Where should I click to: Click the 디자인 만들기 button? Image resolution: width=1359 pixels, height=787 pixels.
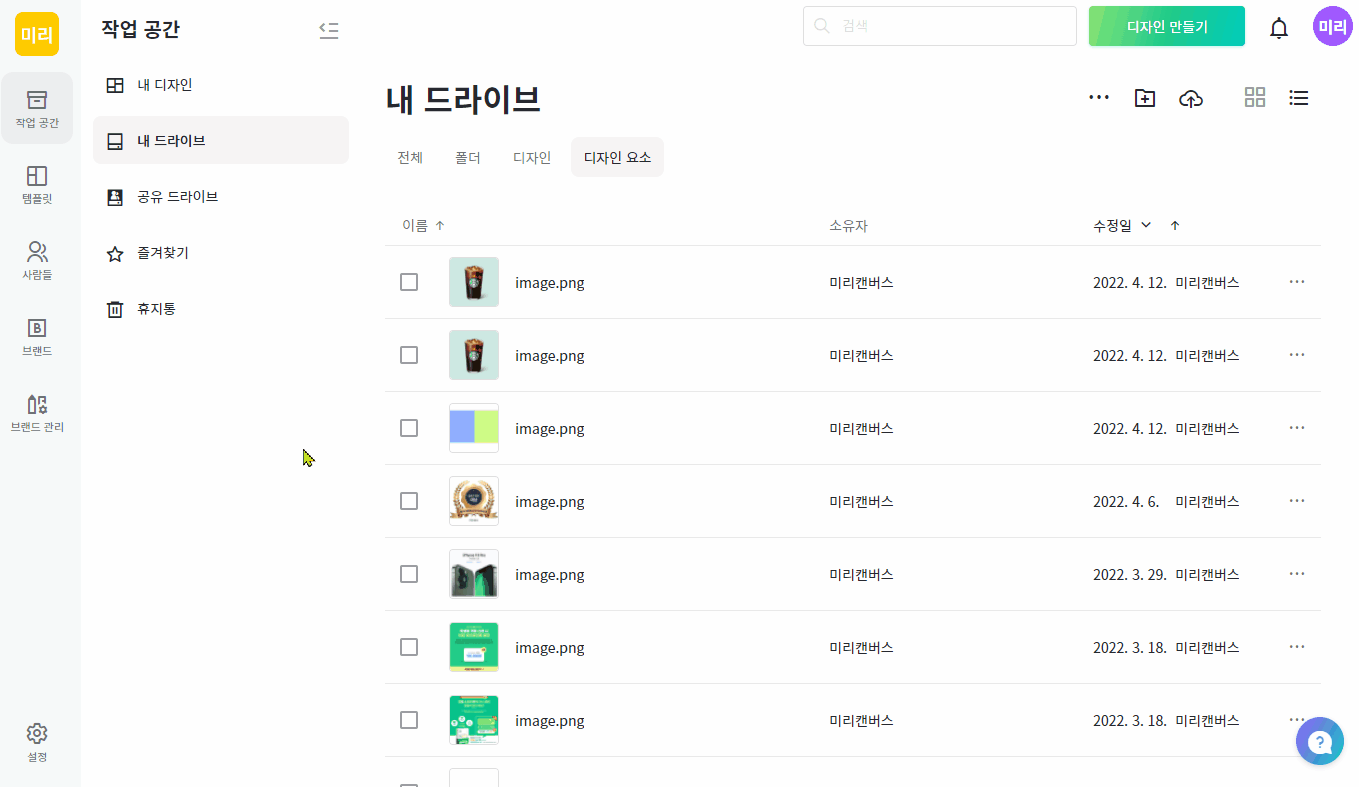point(1167,27)
